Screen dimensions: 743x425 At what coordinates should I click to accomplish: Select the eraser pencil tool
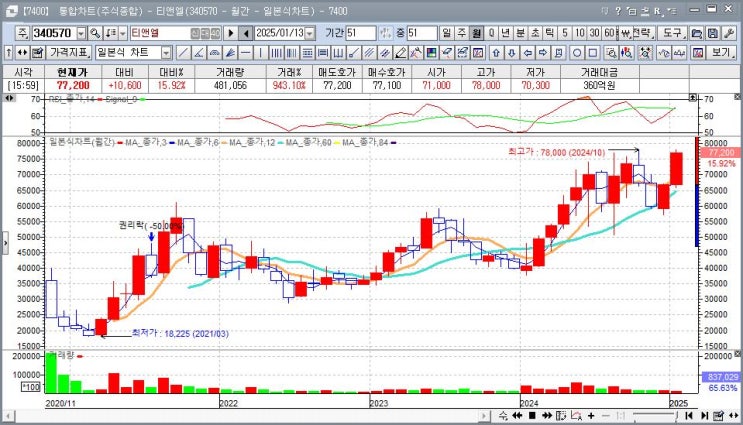click(x=400, y=53)
